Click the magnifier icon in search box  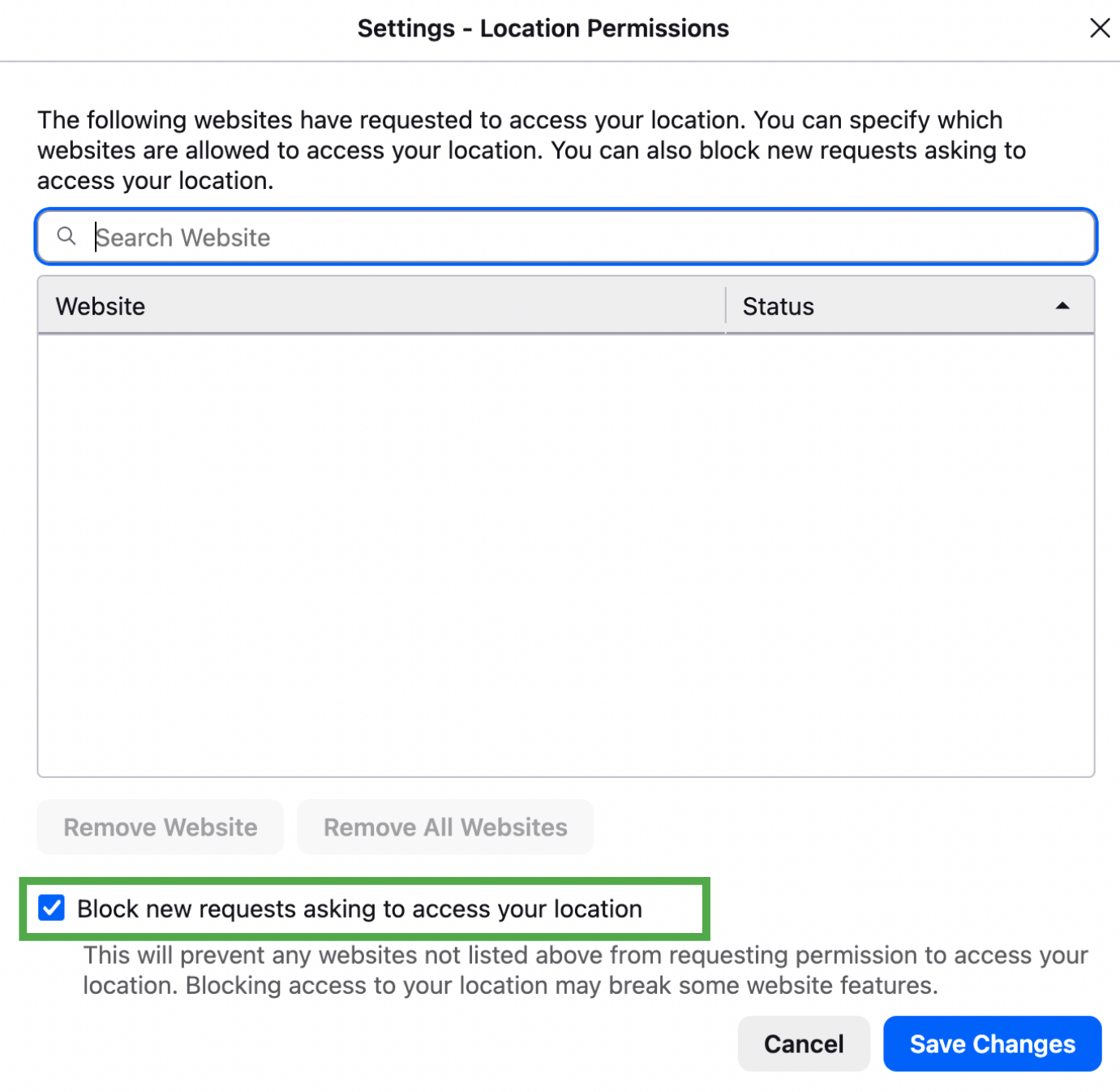click(67, 236)
